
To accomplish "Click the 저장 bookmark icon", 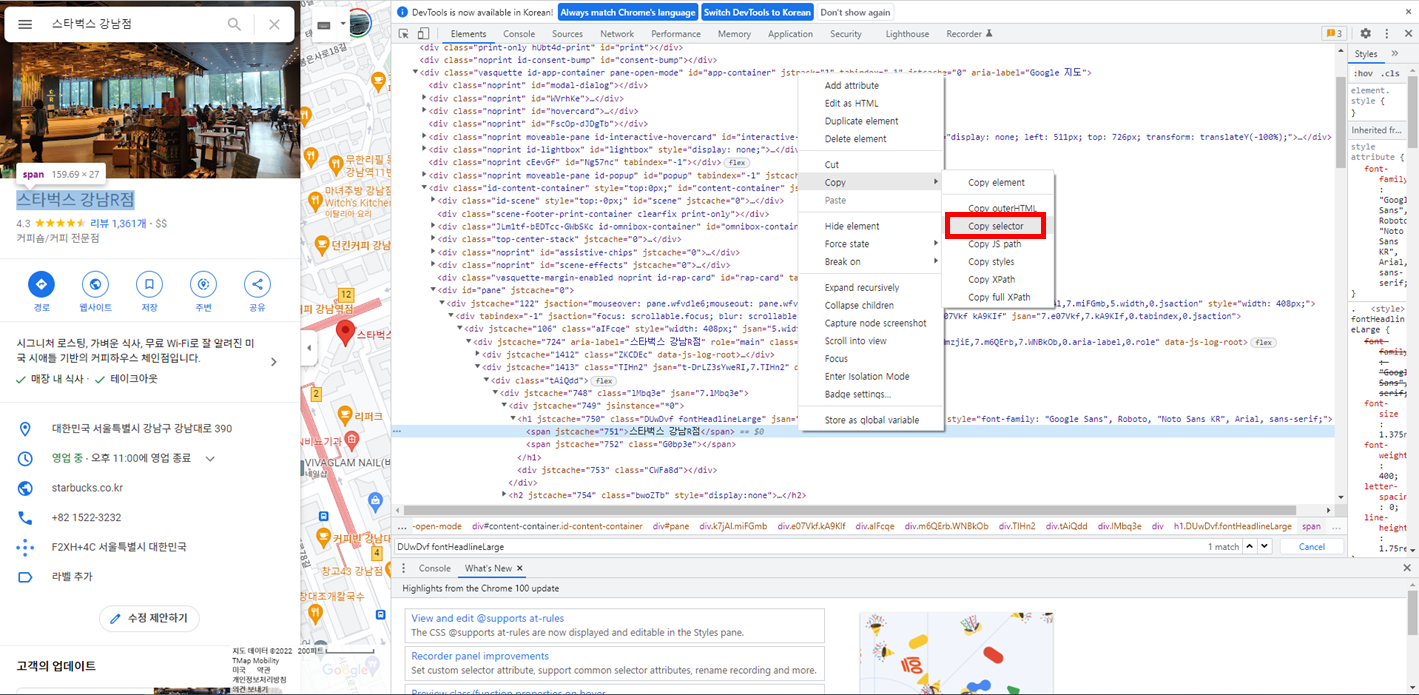I will [x=149, y=284].
